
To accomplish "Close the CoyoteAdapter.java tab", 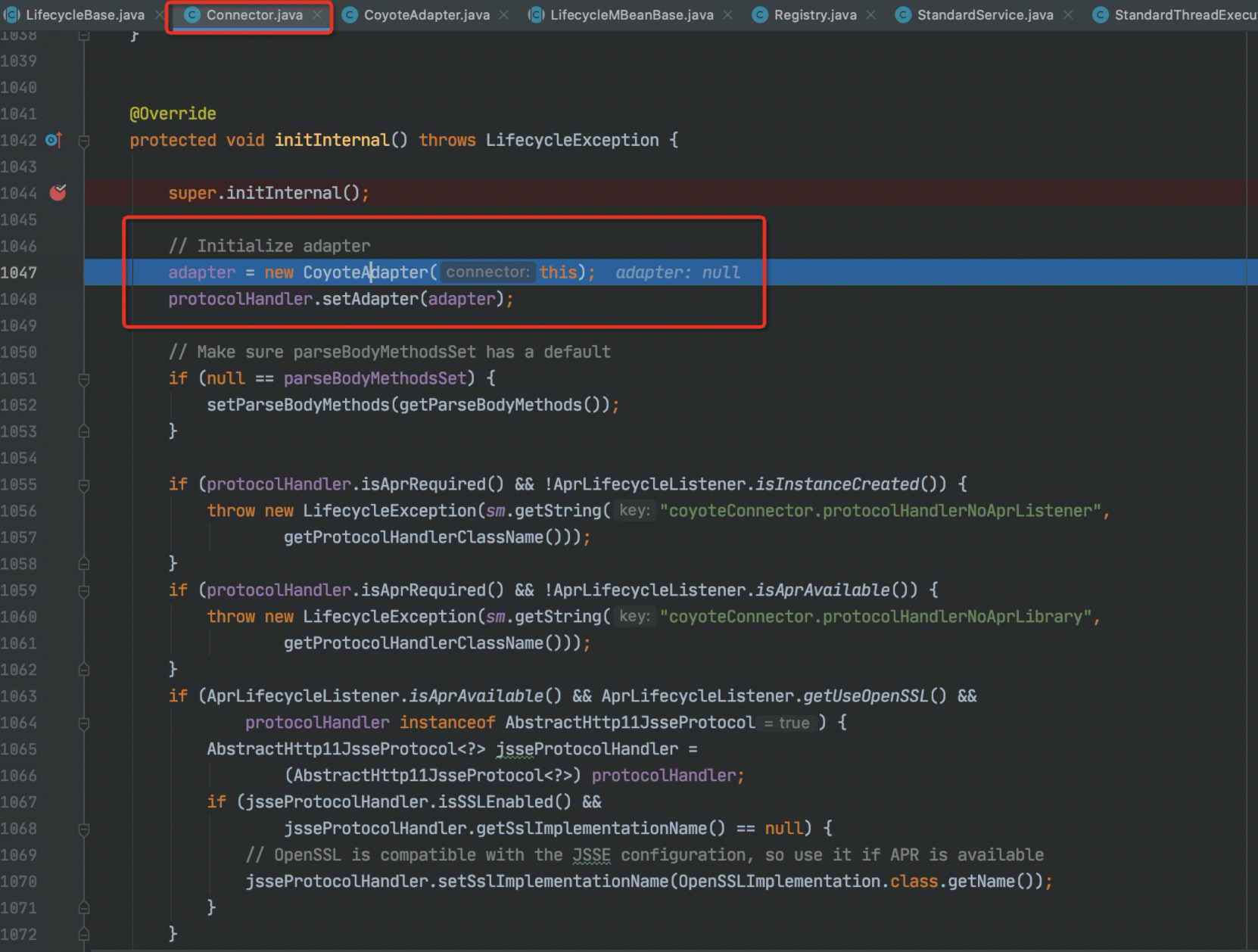I will (505, 14).
